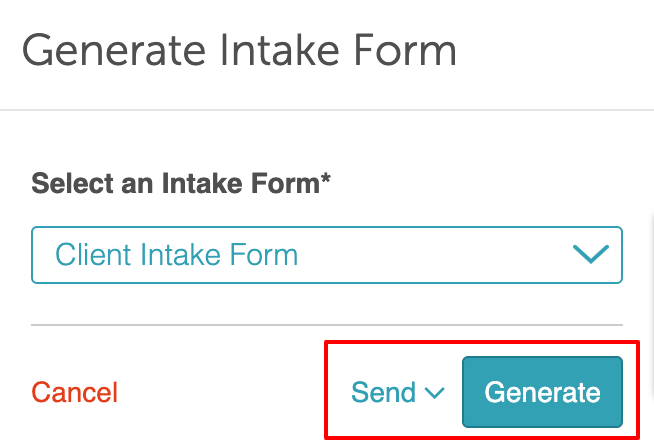The width and height of the screenshot is (654, 446).
Task: Dismiss the dialog using Cancel
Action: tap(75, 392)
